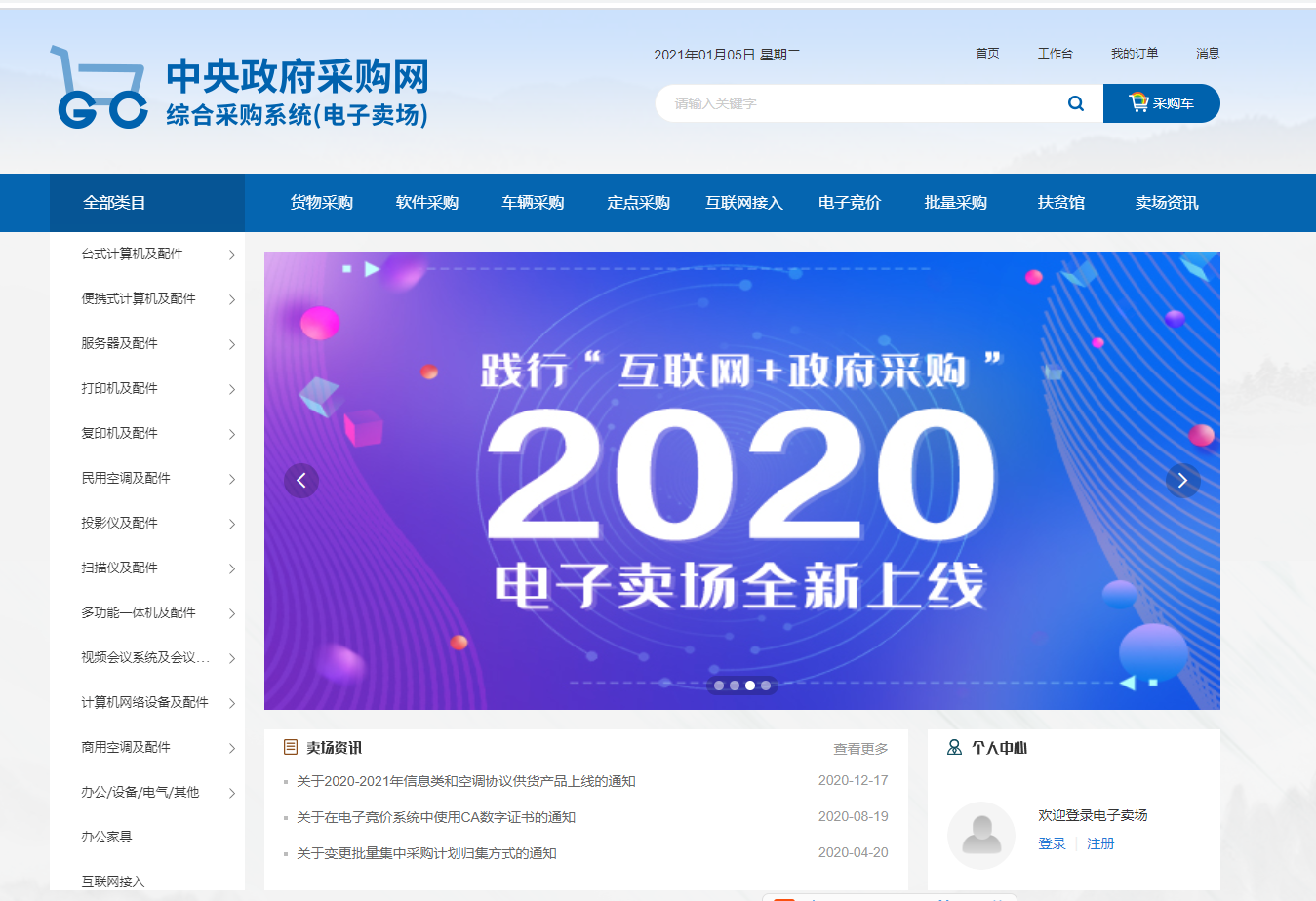The height and width of the screenshot is (901, 1316).
Task: Select the first carousel dot indicator
Action: pyautogui.click(x=719, y=686)
